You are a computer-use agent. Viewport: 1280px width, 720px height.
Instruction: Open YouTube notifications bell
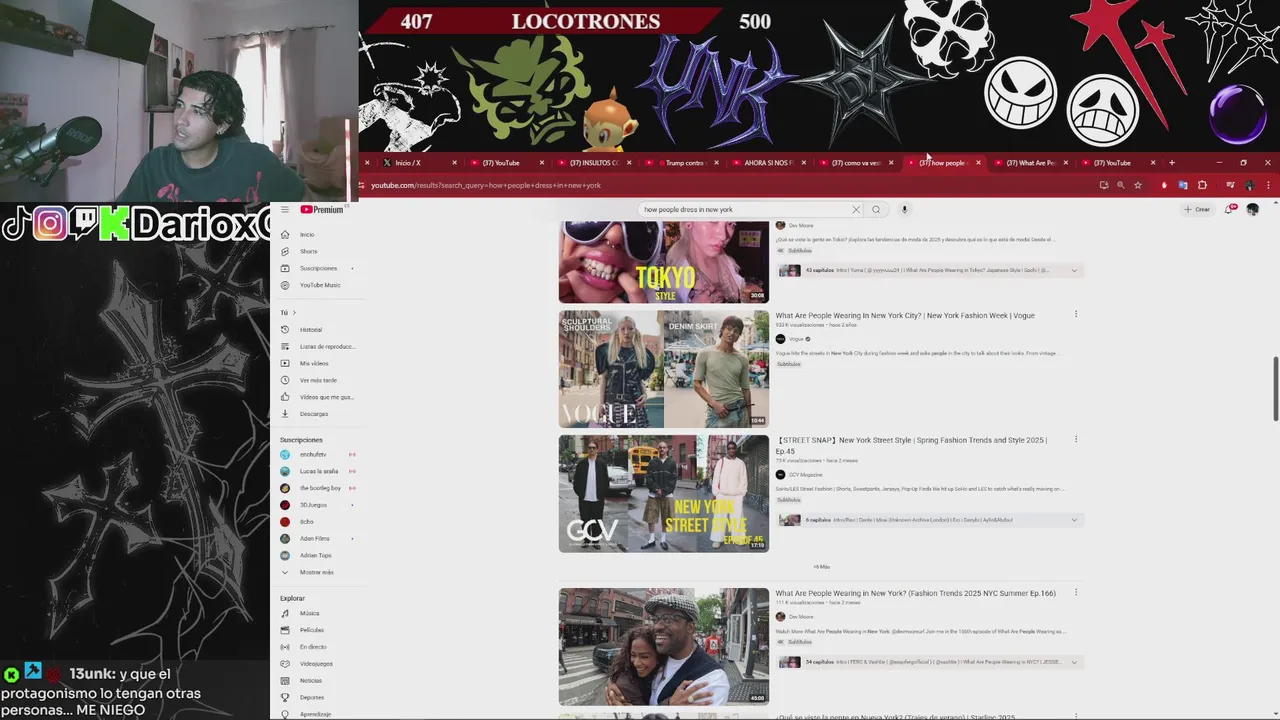(1230, 209)
